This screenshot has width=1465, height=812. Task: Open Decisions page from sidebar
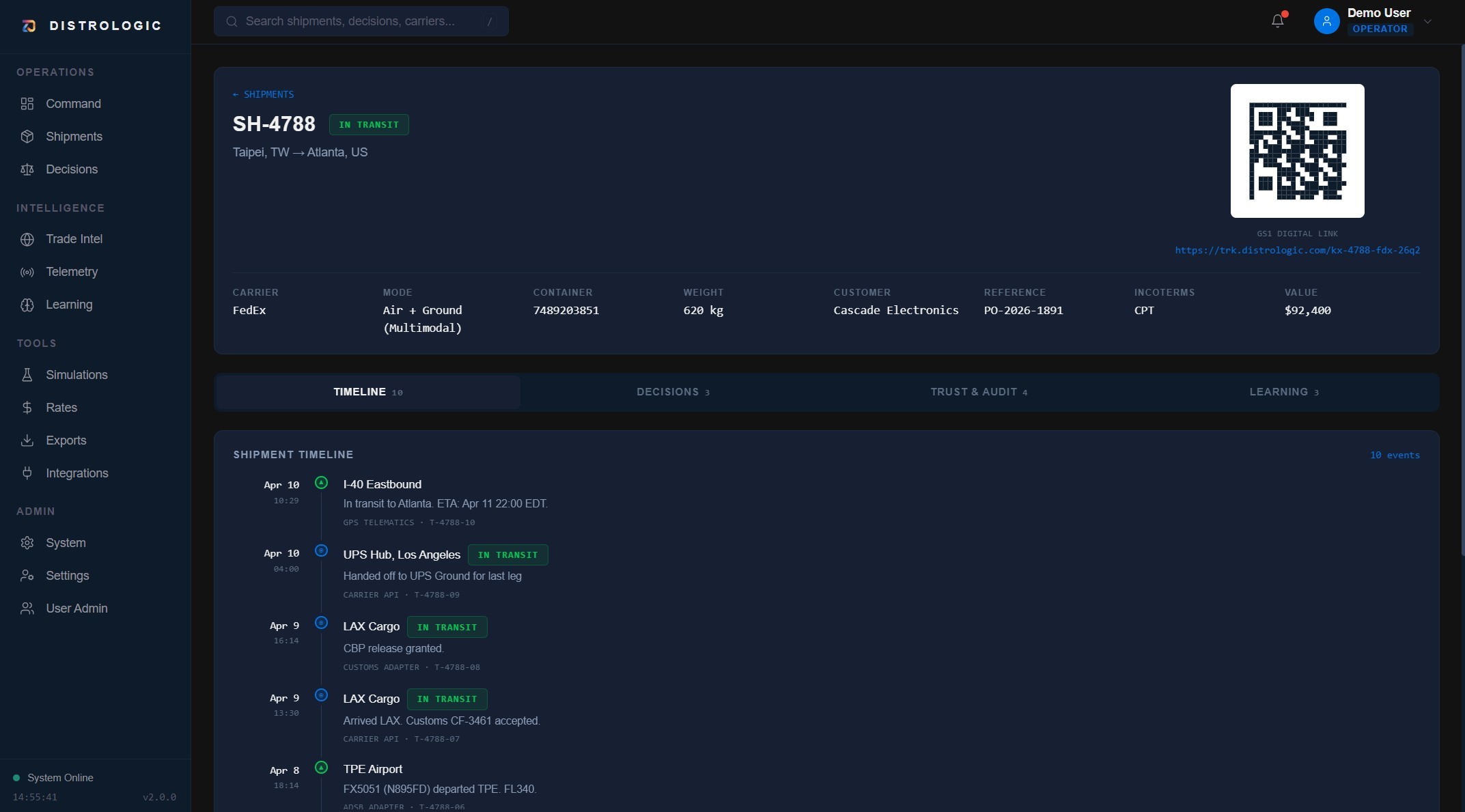(72, 169)
